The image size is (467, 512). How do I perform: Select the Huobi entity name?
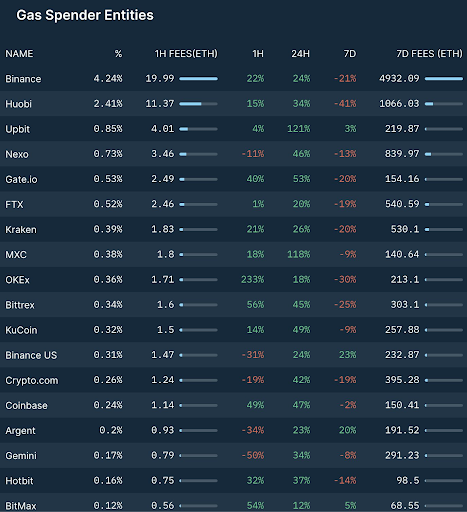tap(18, 104)
